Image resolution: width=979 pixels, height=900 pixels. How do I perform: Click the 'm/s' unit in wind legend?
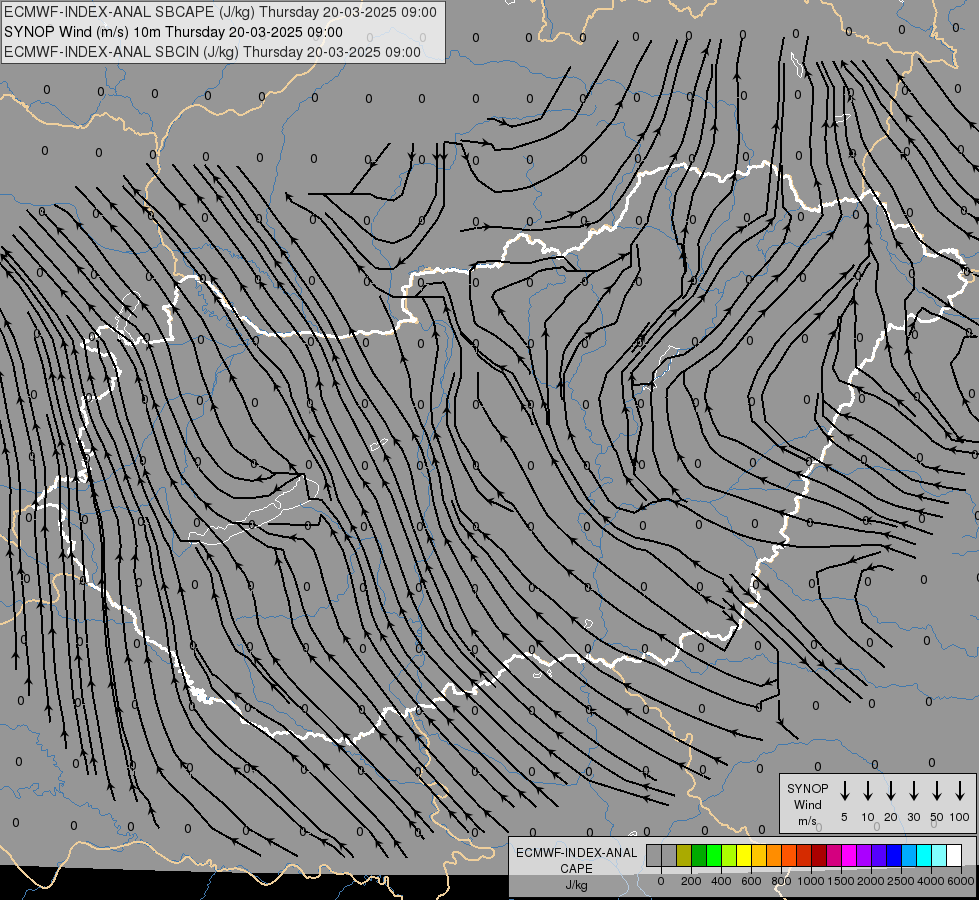click(x=807, y=821)
